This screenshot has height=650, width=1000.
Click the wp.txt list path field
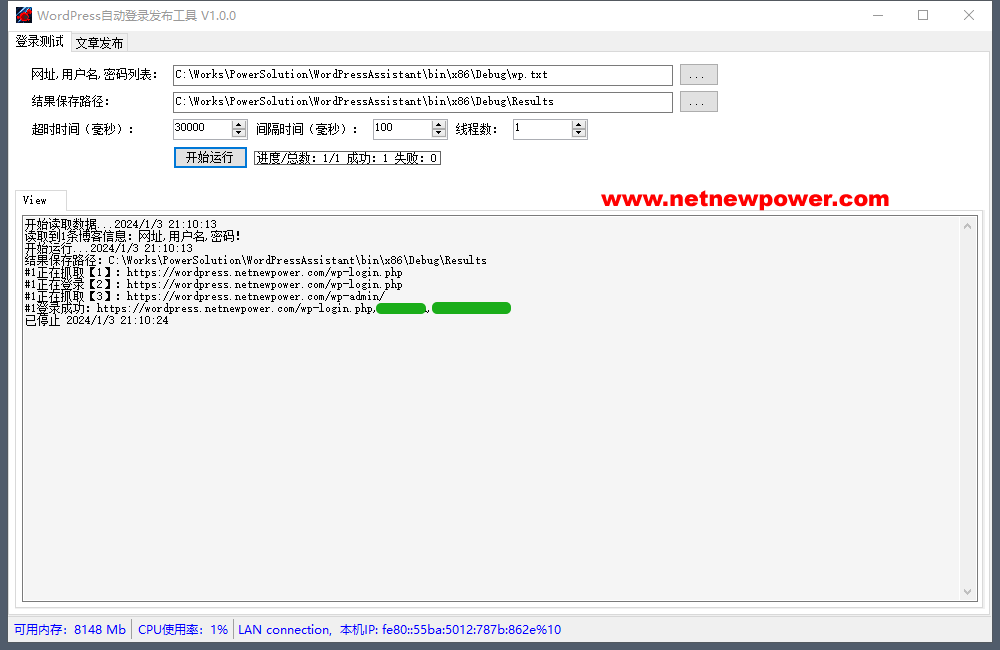click(x=422, y=75)
